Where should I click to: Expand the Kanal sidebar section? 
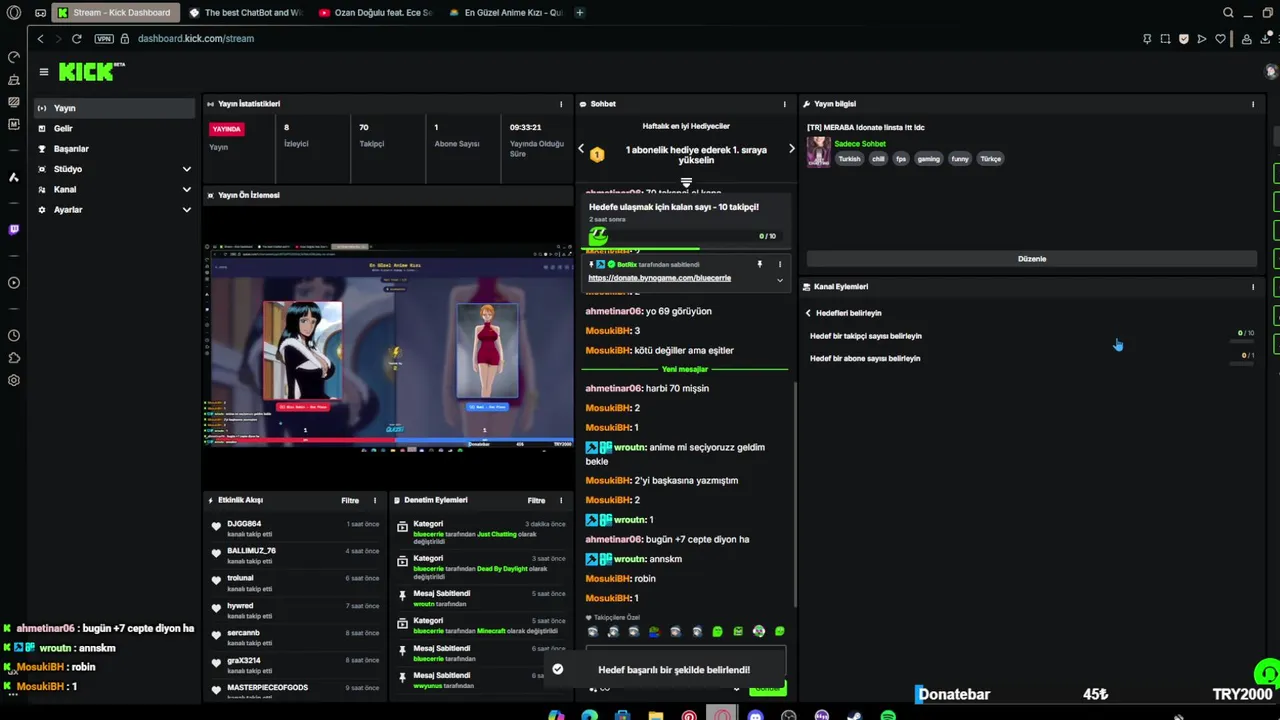(x=115, y=189)
